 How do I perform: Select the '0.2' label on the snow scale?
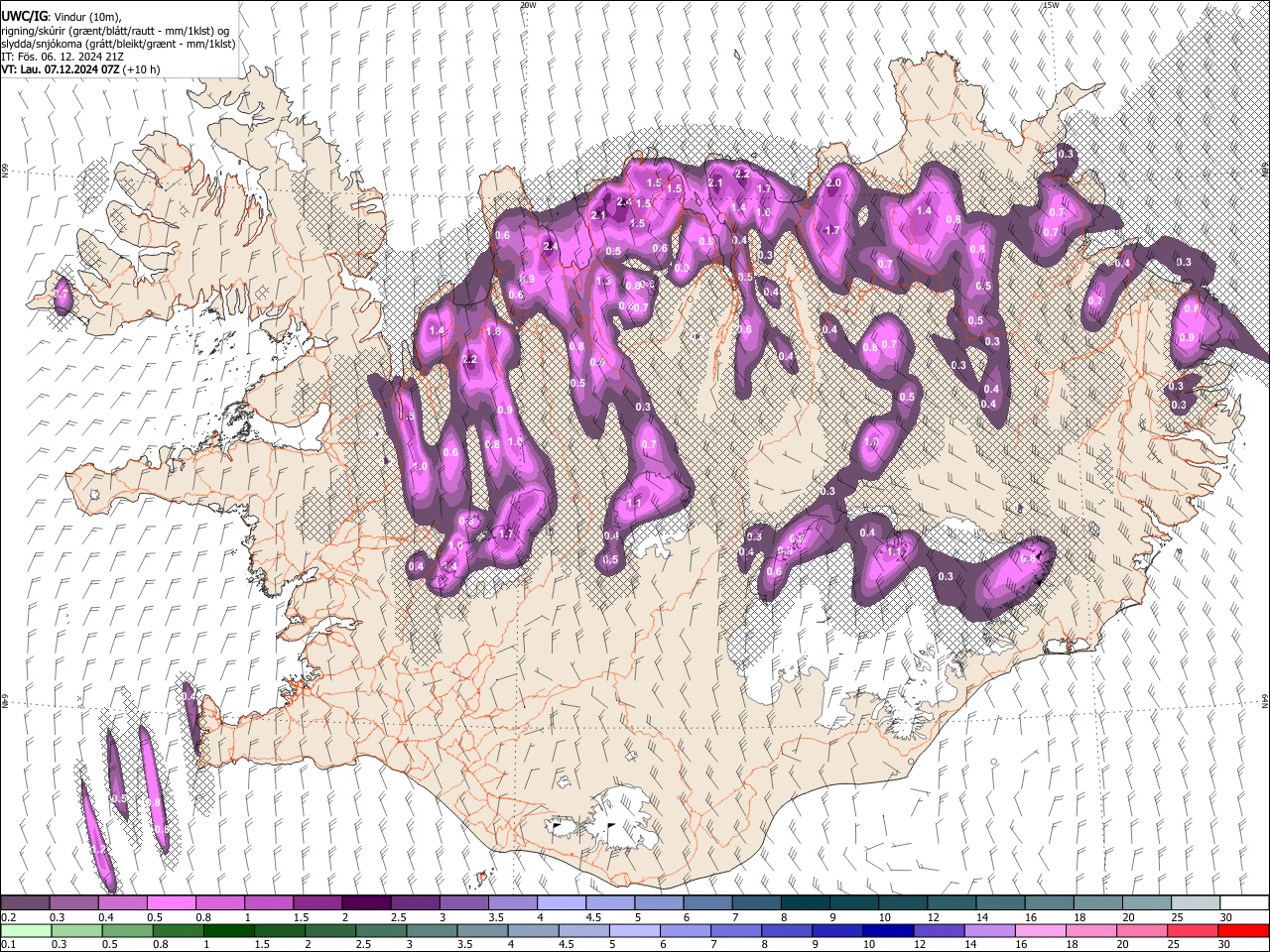[8, 917]
